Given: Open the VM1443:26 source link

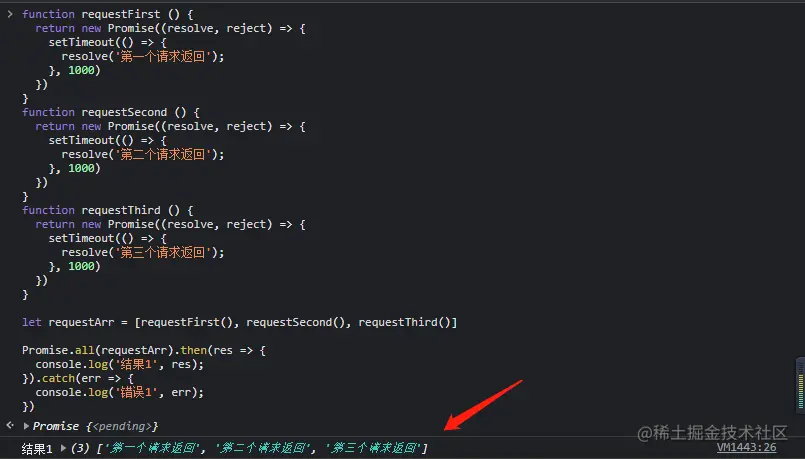Looking at the screenshot, I should click(x=746, y=447).
